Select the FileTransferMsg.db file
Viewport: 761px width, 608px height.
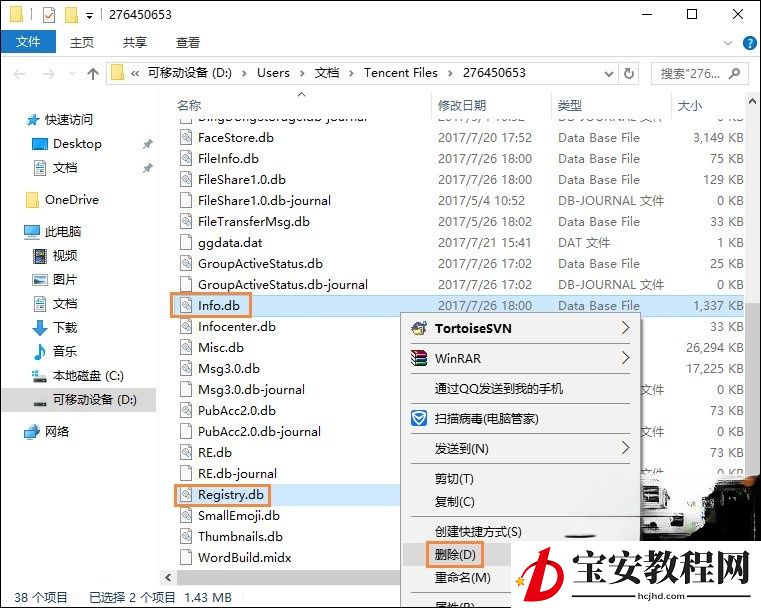pyautogui.click(x=253, y=222)
